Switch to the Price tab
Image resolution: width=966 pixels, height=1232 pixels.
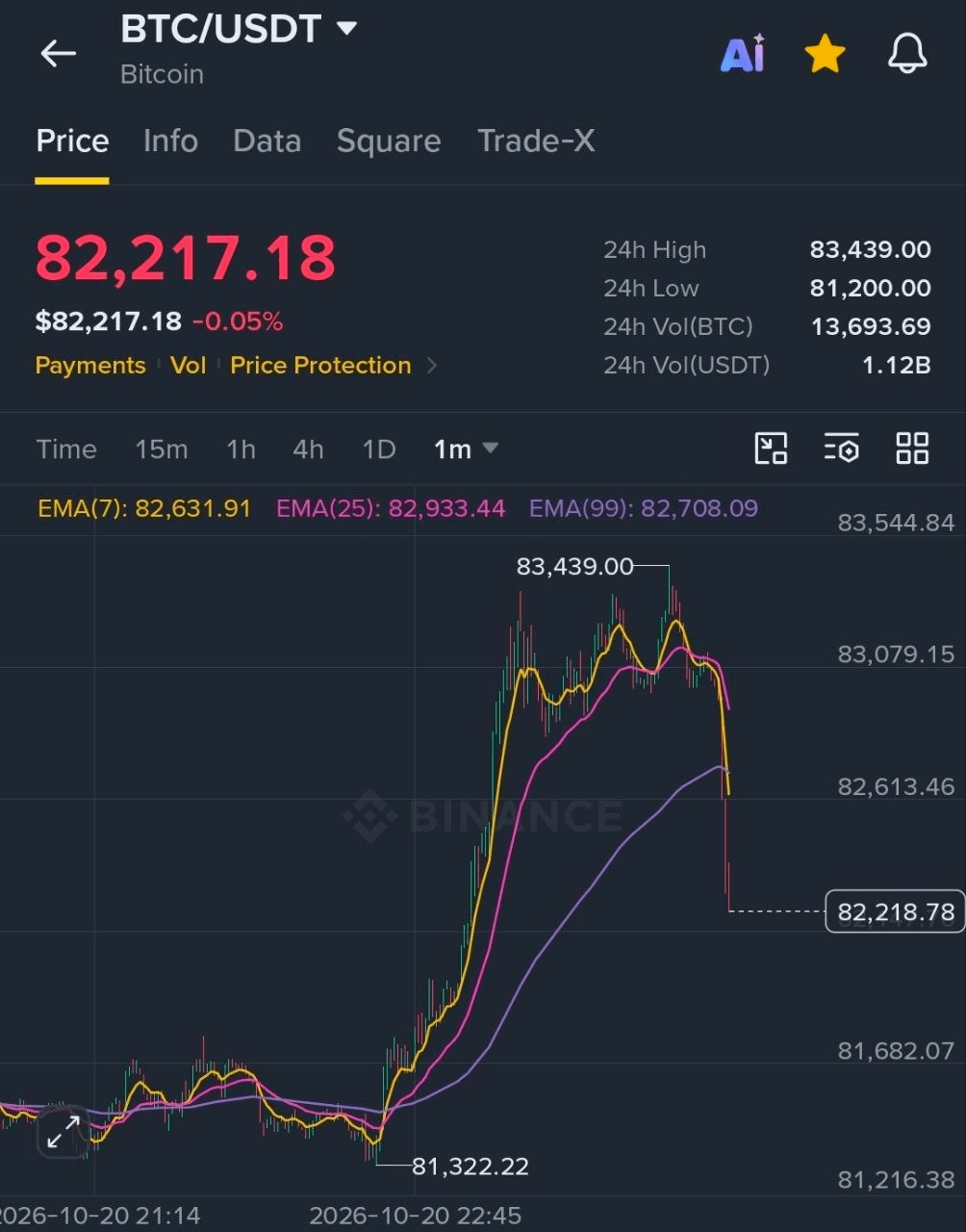click(72, 141)
